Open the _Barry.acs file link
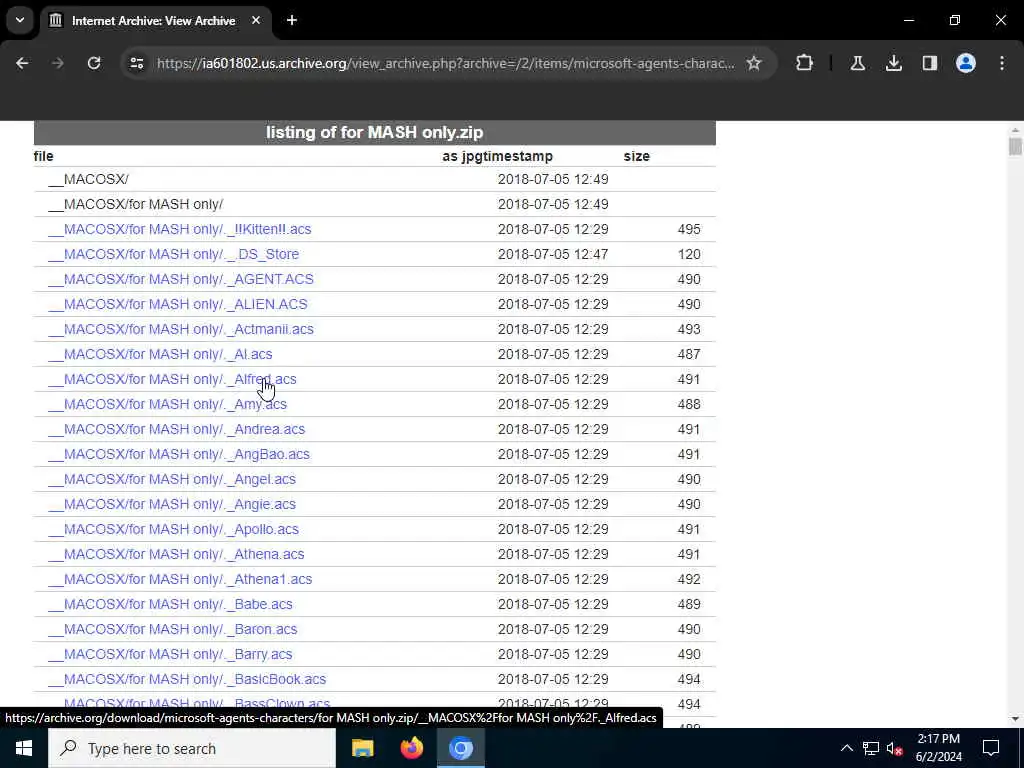 pyautogui.click(x=170, y=654)
